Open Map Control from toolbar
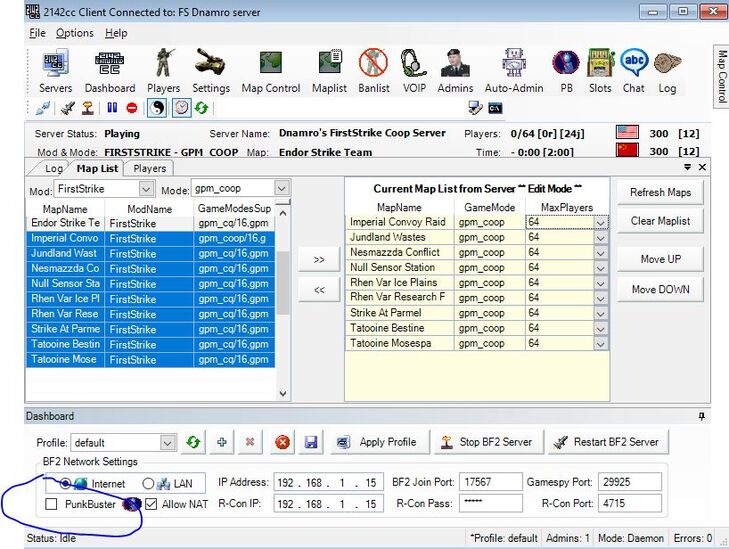 [271, 71]
